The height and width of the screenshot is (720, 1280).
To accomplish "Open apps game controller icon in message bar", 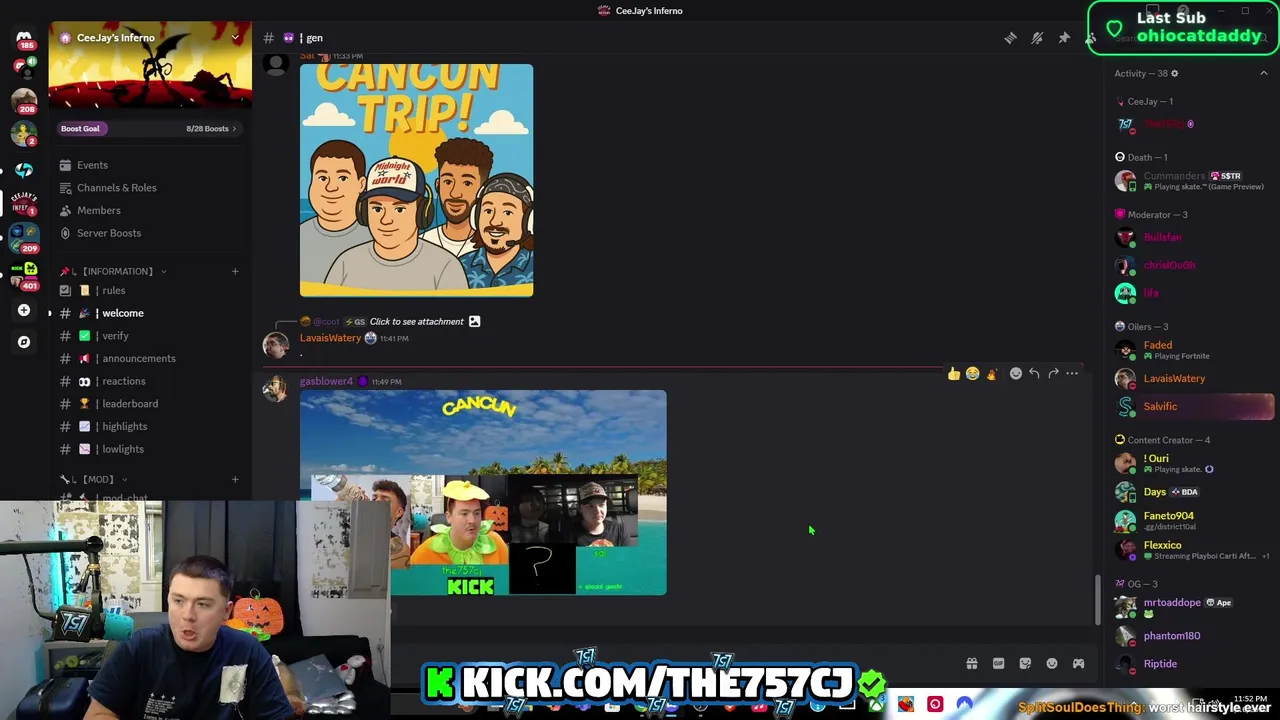I will 1078,664.
